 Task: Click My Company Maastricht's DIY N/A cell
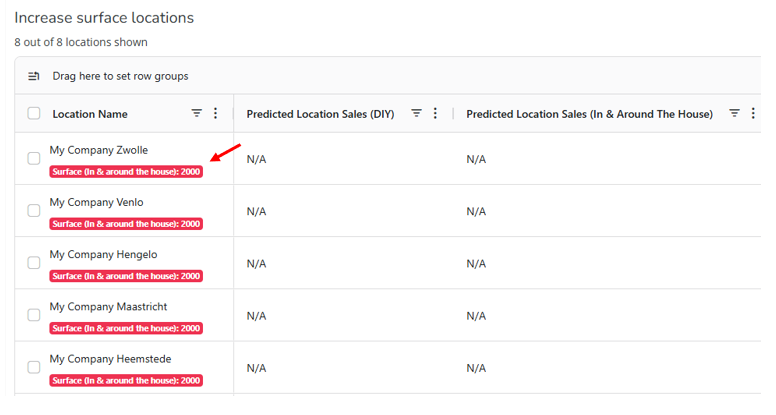pos(256,316)
